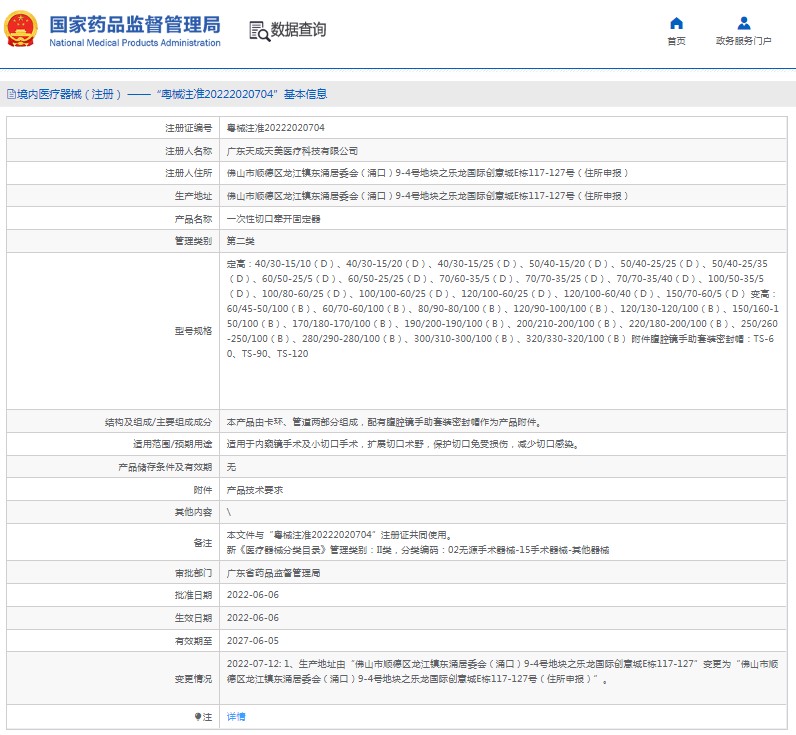Image resolution: width=796 pixels, height=735 pixels.
Task: Click 注册人住所 row label
Action: 188,173
